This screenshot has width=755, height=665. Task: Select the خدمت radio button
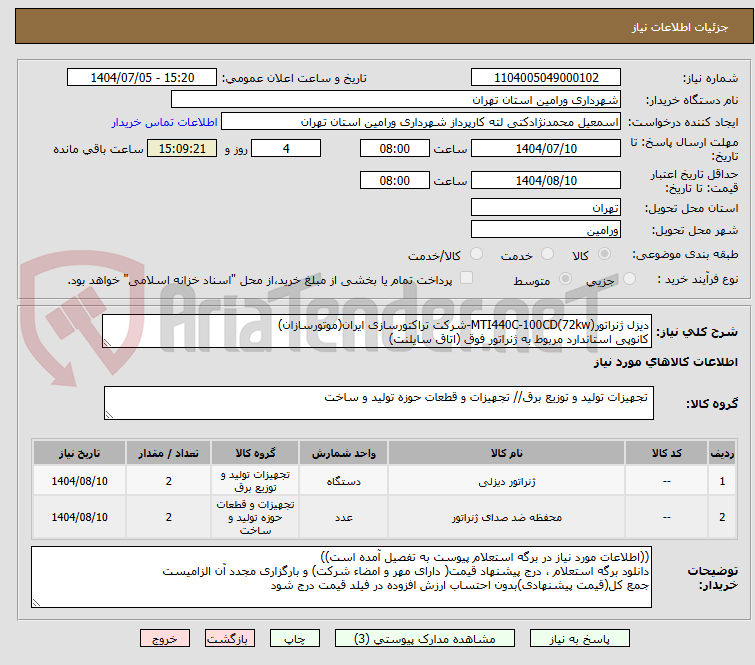click(547, 254)
